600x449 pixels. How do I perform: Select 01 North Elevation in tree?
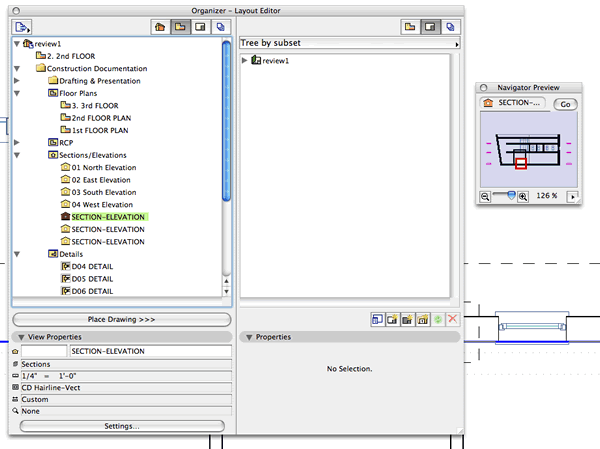[x=103, y=167]
